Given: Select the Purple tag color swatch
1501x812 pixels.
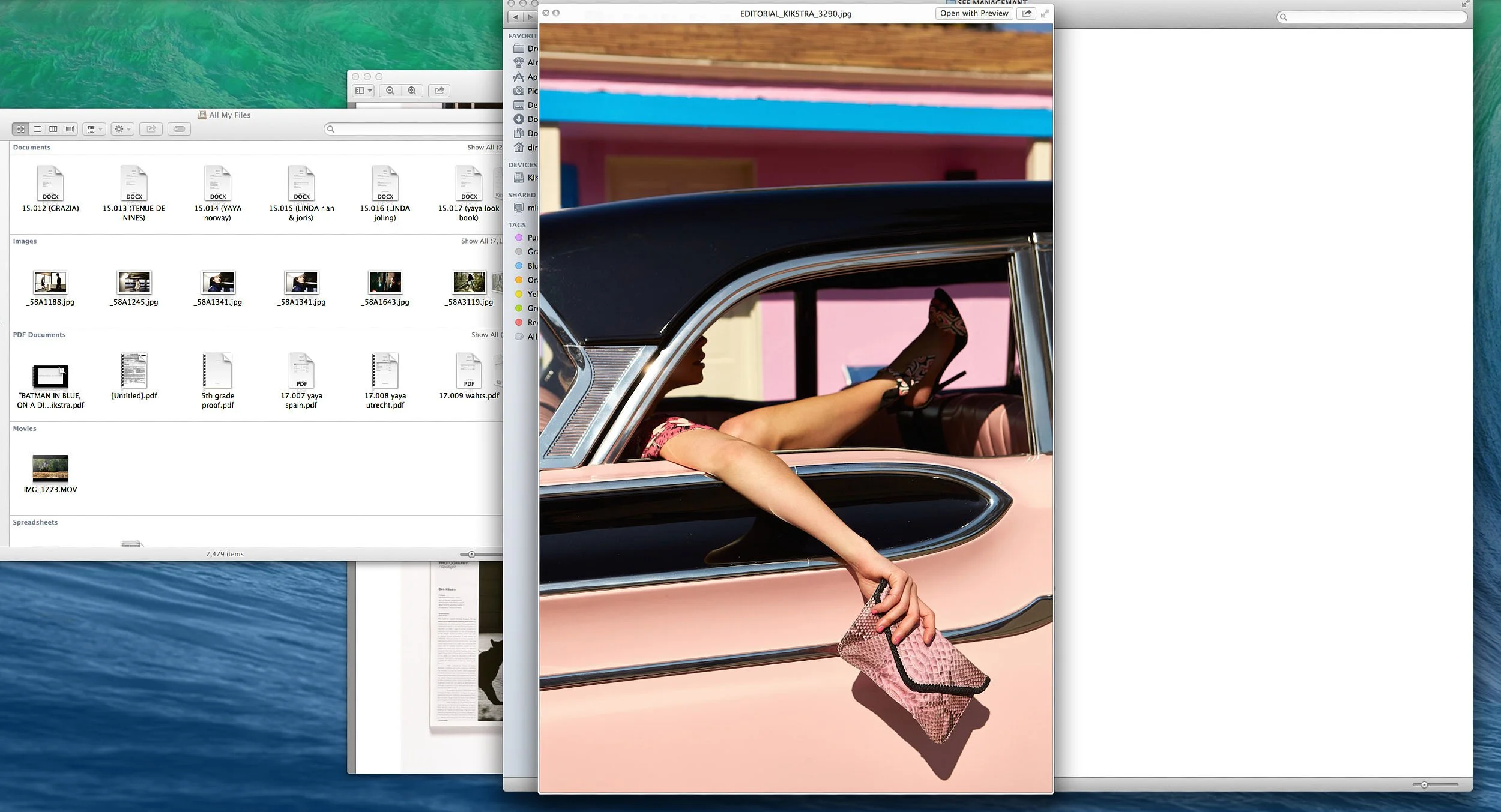Looking at the screenshot, I should [x=519, y=238].
